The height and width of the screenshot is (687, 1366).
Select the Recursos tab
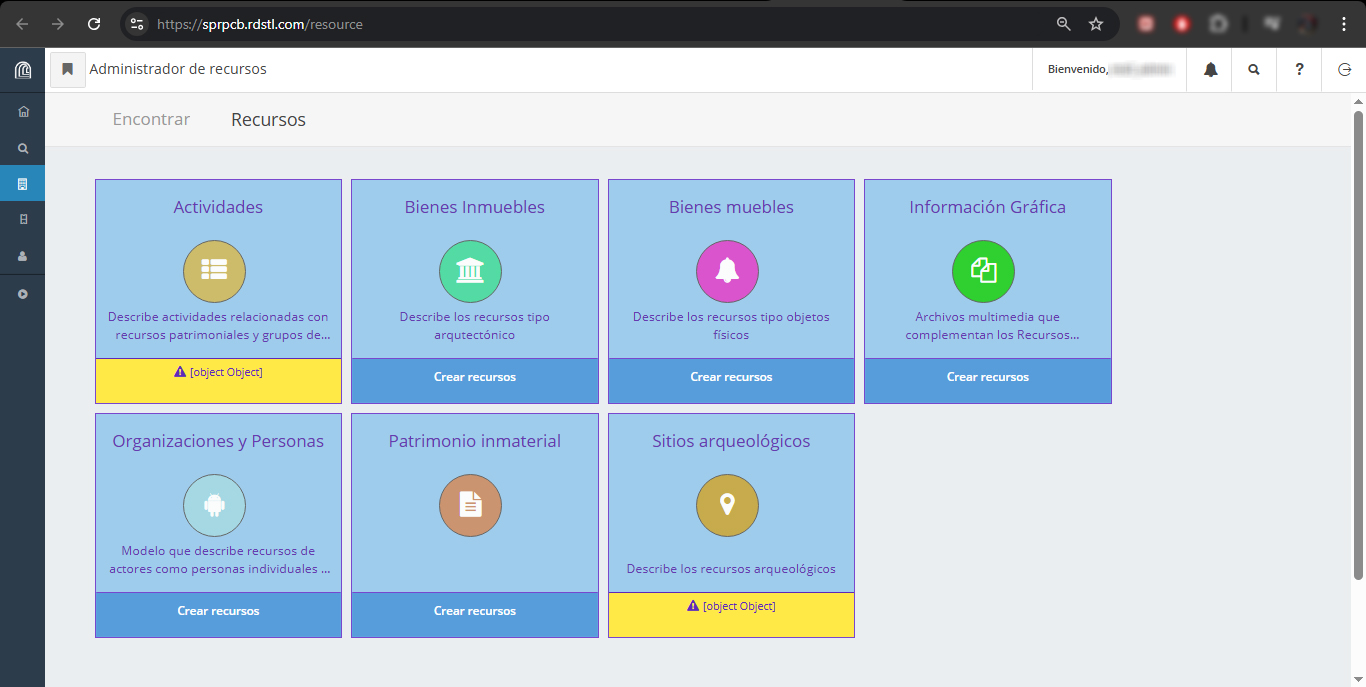268,120
